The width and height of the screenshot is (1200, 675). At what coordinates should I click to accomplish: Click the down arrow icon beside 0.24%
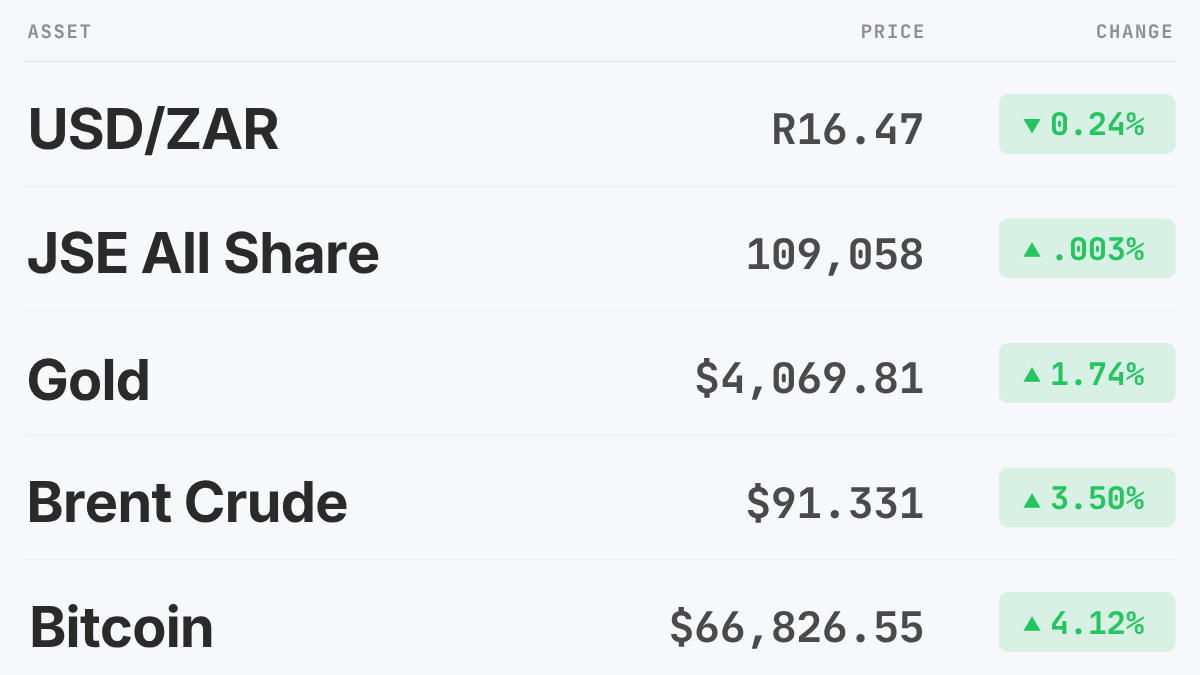click(1032, 126)
